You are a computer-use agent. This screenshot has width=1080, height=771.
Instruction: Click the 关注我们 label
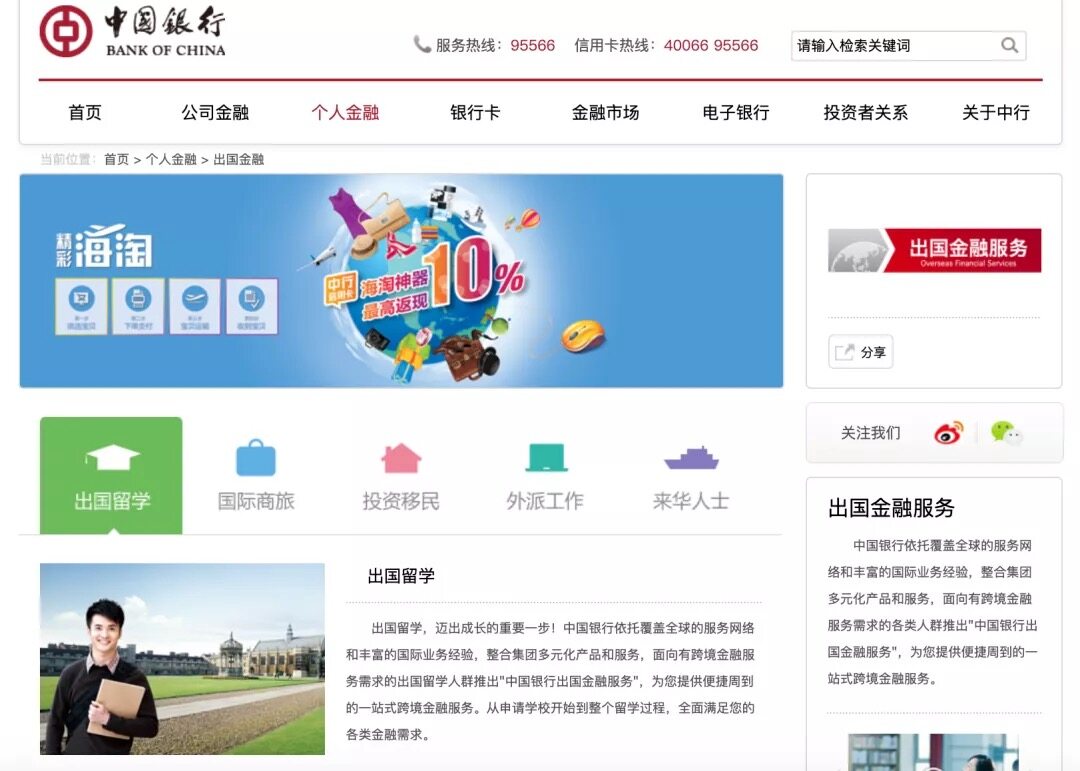pos(871,433)
